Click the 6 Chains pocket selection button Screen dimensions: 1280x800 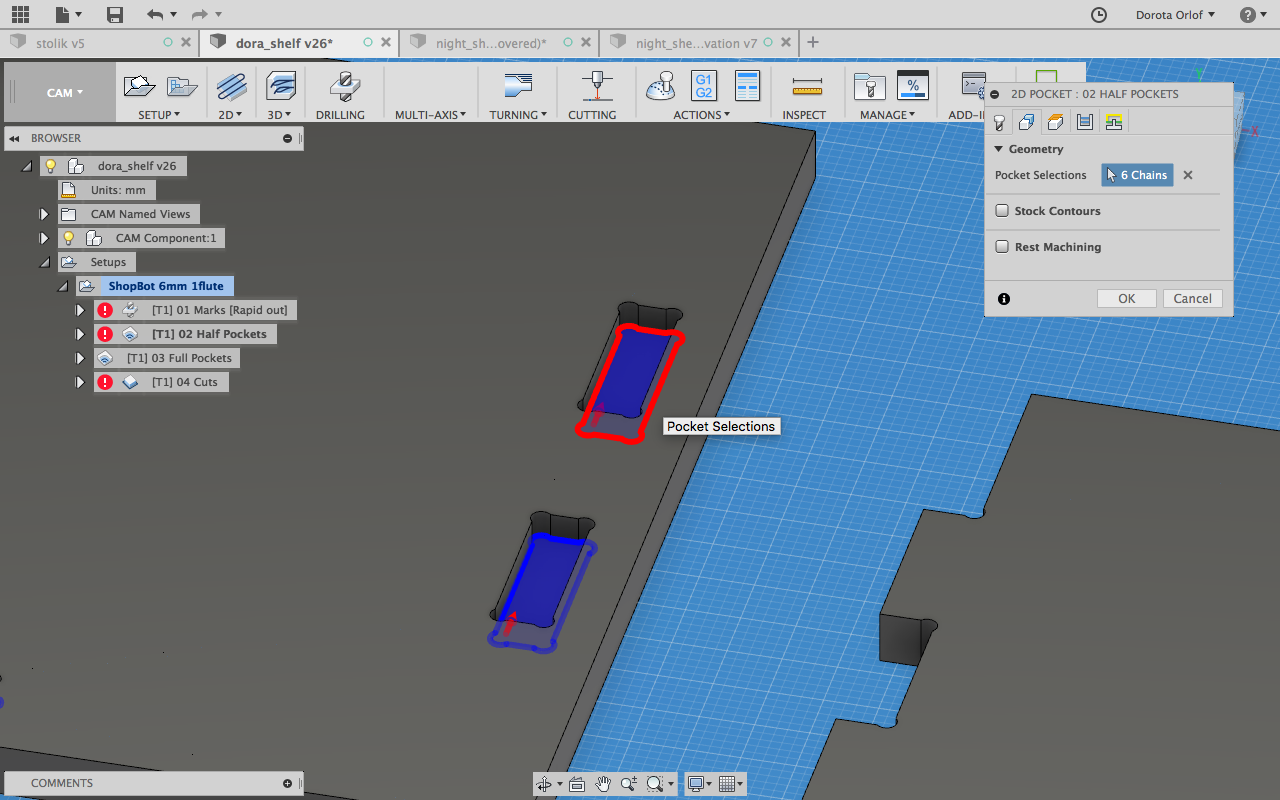click(x=1137, y=175)
